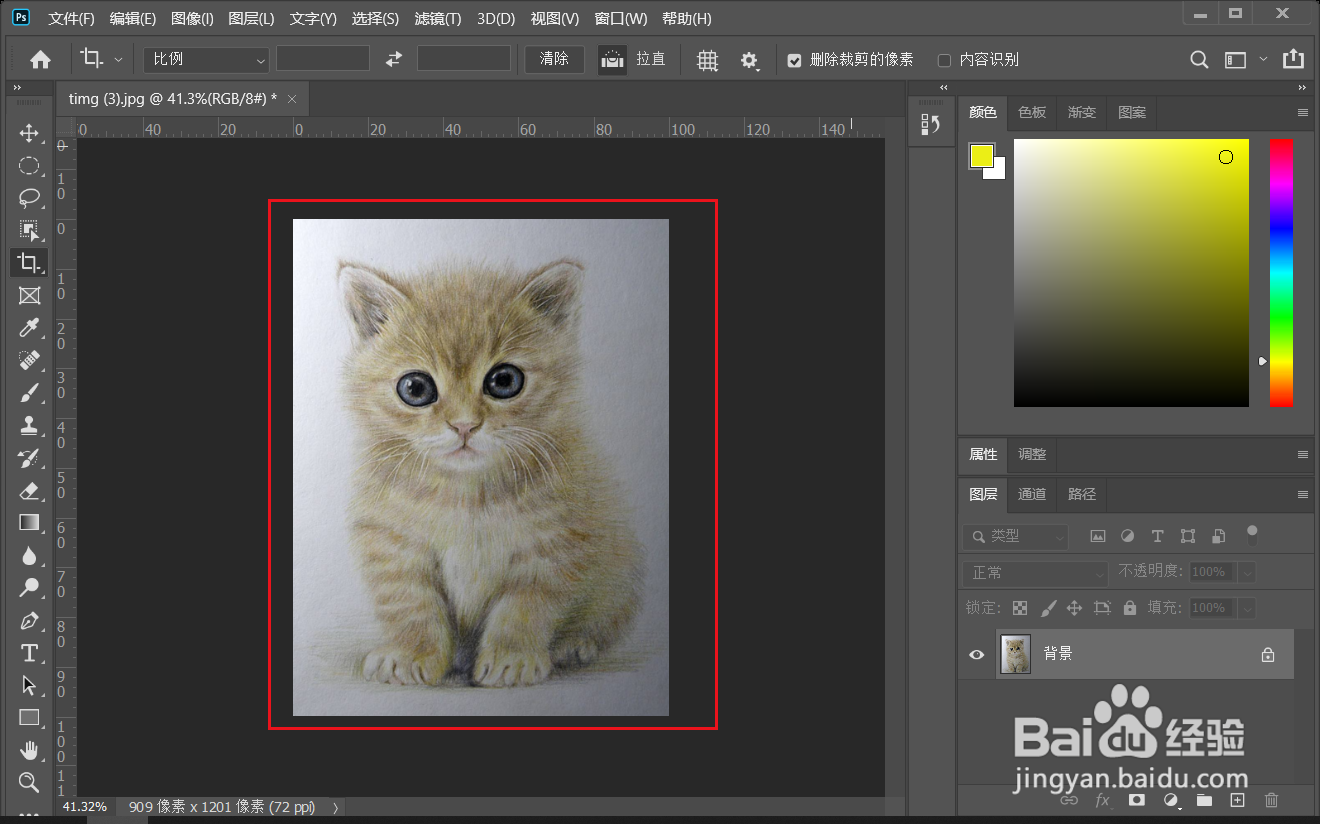Open the layer filter 类型 dropdown
The width and height of the screenshot is (1320, 824).
(x=1016, y=537)
